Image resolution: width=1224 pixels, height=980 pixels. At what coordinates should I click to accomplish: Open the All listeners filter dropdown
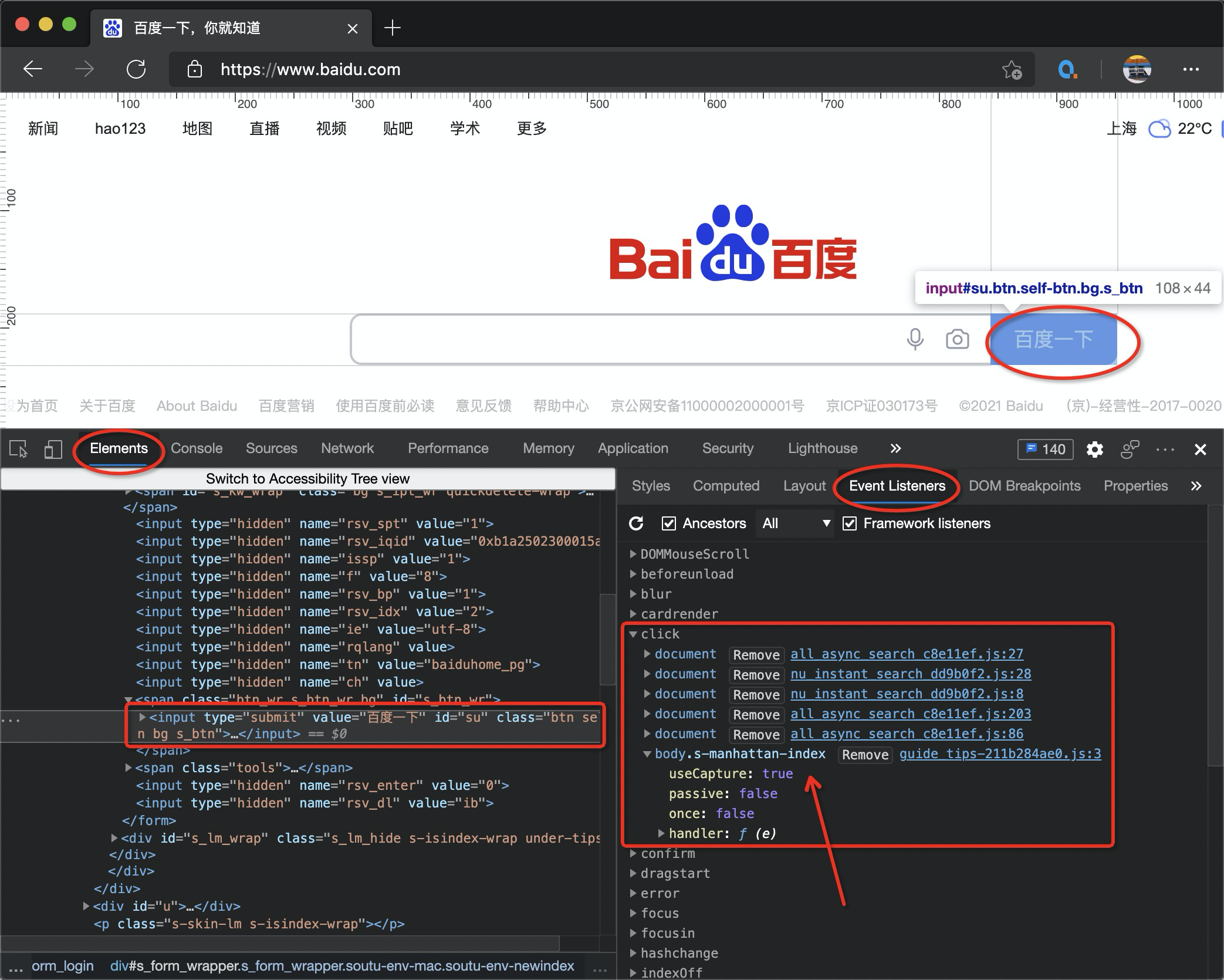(x=796, y=523)
